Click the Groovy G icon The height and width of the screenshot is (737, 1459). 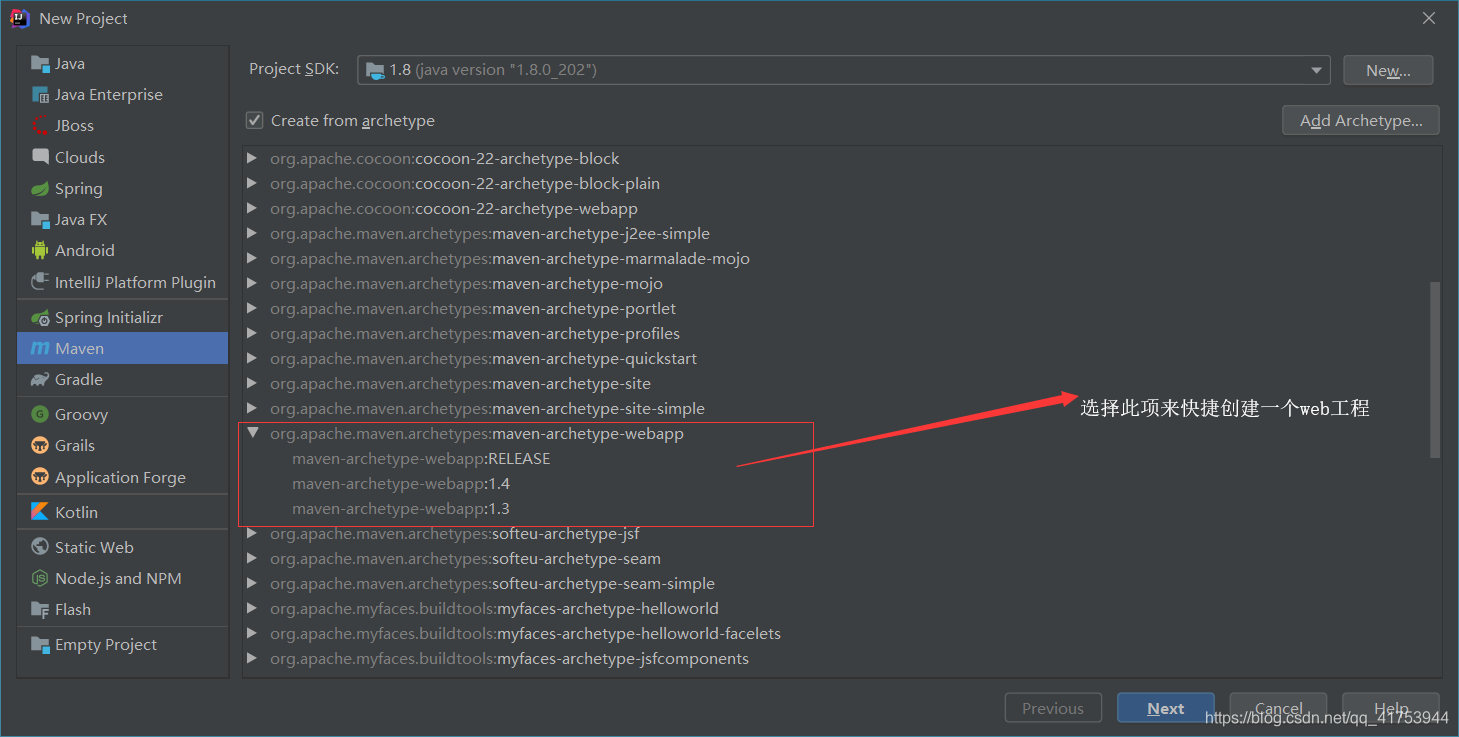[x=40, y=414]
